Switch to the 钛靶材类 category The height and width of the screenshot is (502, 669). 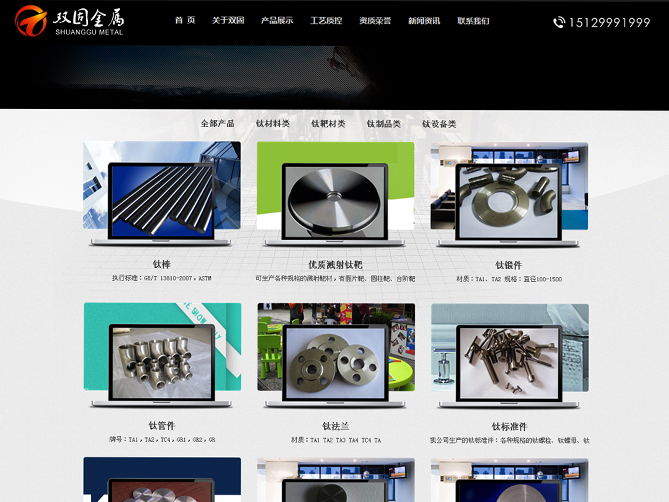[328, 124]
